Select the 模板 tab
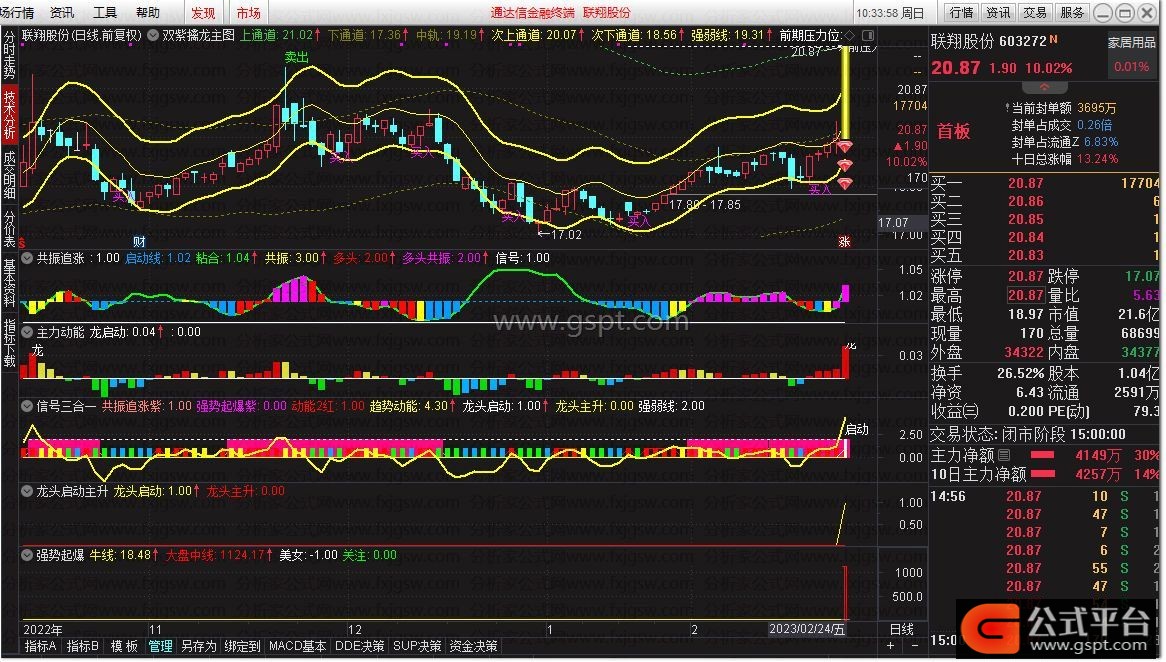Viewport: 1166px width, 662px height. click(124, 646)
